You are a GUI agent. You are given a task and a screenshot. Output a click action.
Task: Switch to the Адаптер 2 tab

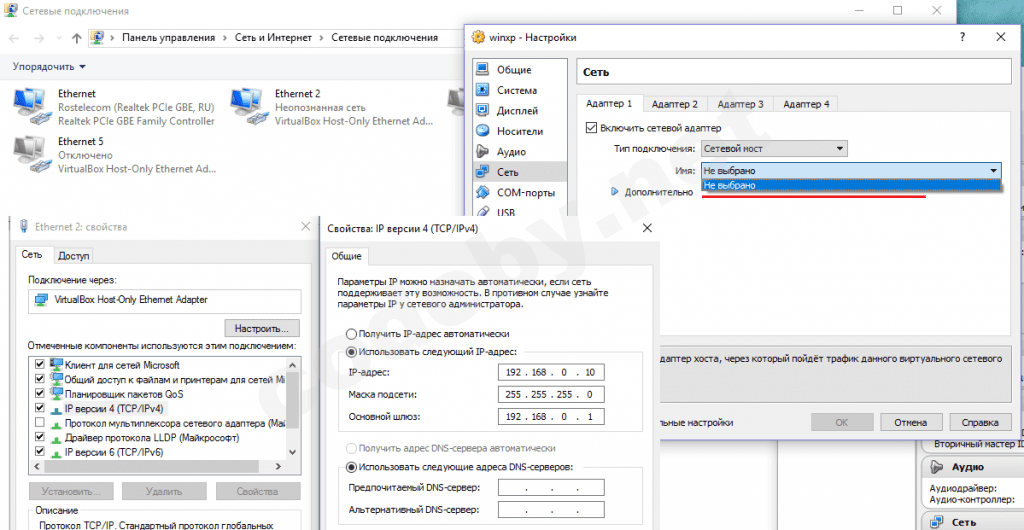674,104
